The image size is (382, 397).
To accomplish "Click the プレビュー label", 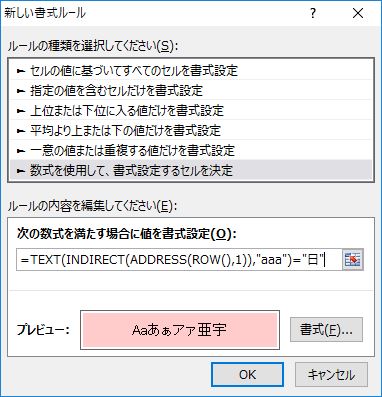I will [43, 330].
